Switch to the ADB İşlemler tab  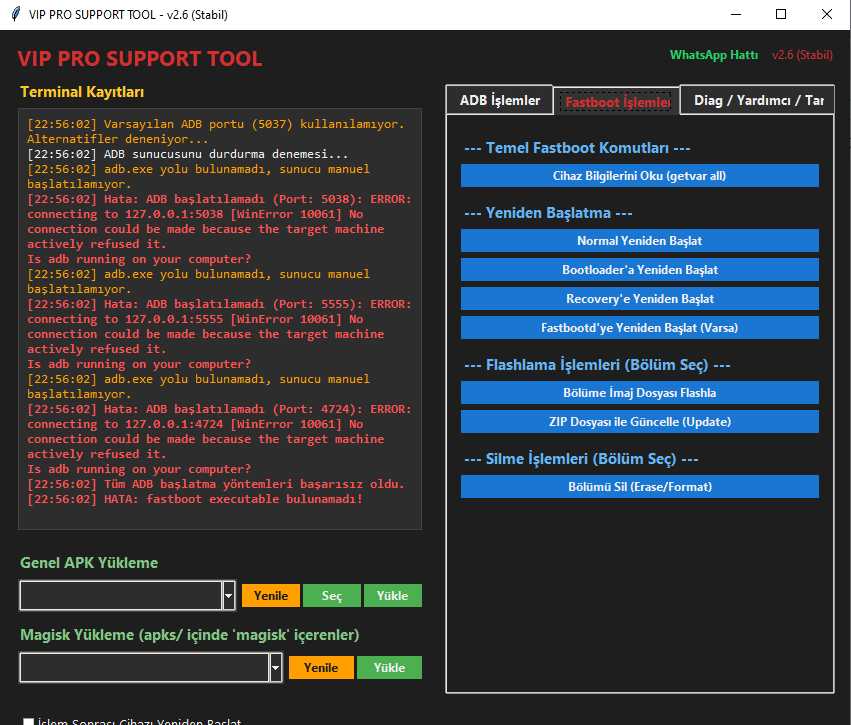[x=500, y=99]
